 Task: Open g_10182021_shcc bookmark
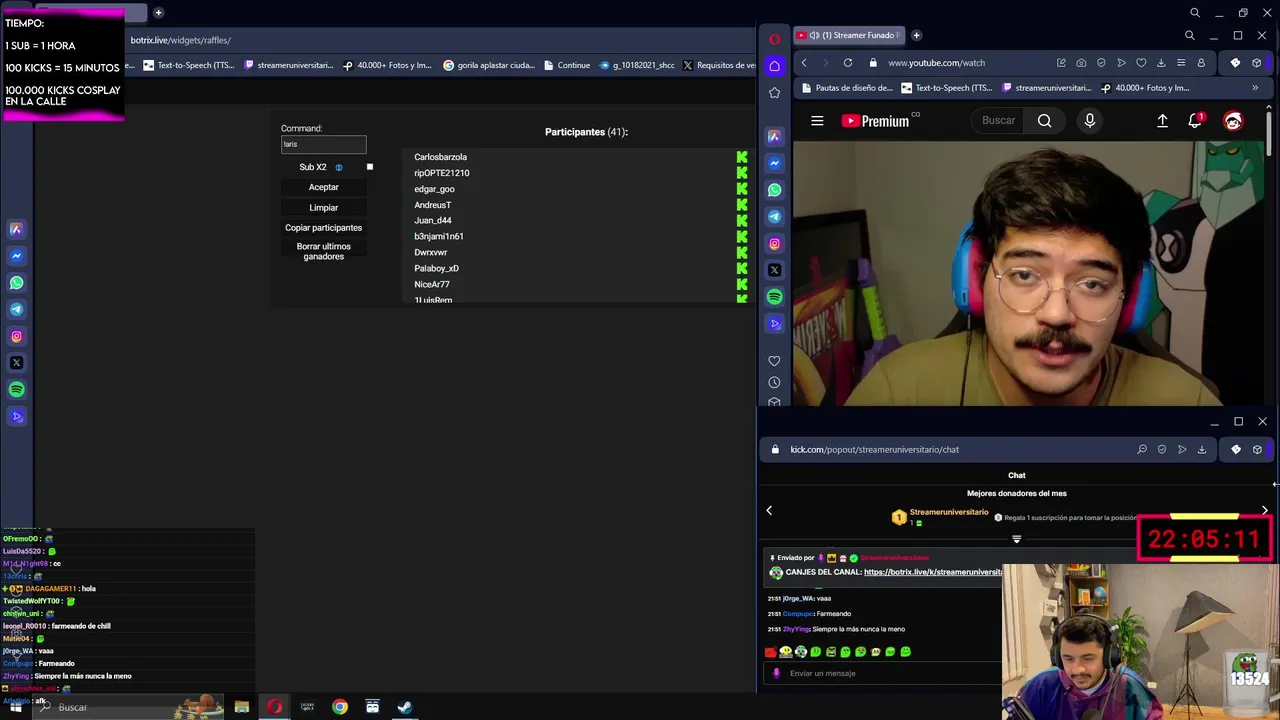click(636, 65)
